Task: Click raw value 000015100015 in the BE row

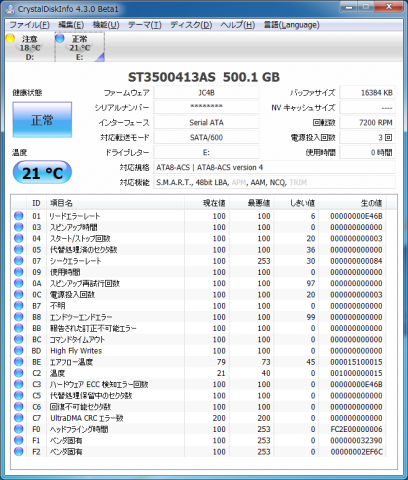Action: click(356, 362)
